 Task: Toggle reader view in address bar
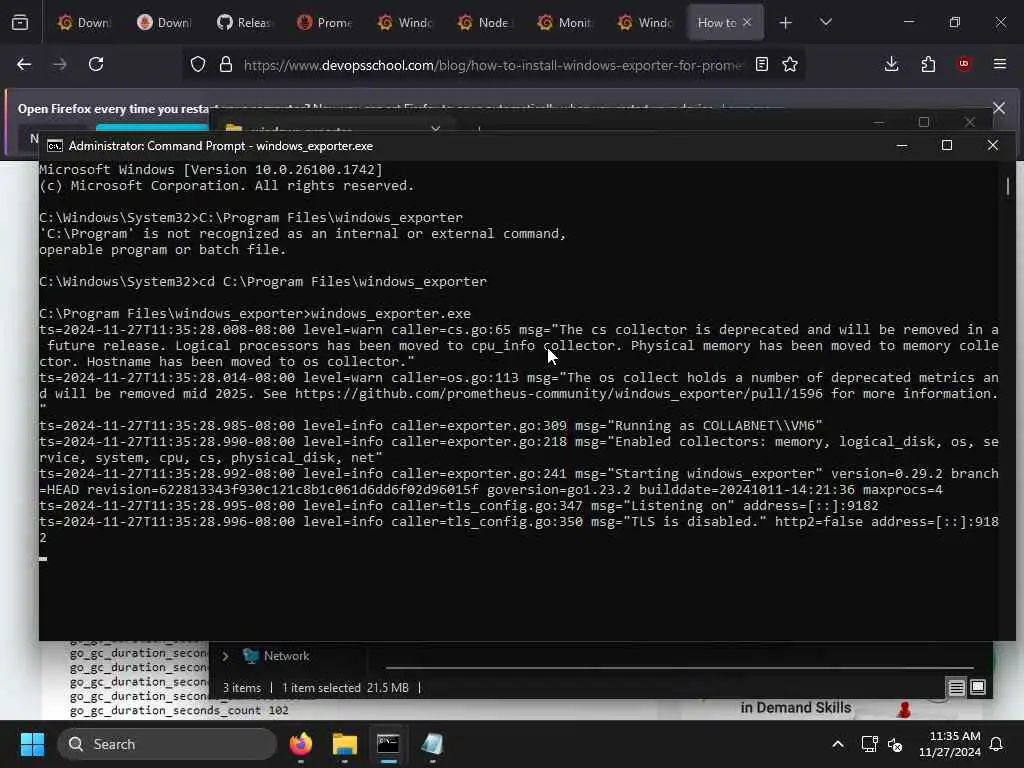click(761, 64)
